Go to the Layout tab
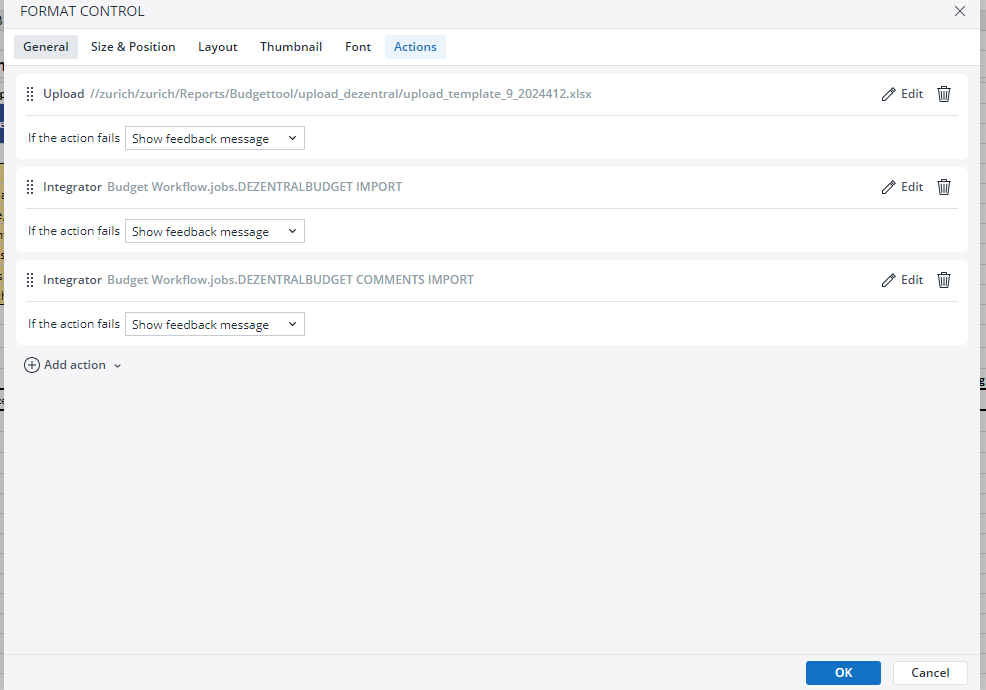The width and height of the screenshot is (986, 690). point(217,47)
